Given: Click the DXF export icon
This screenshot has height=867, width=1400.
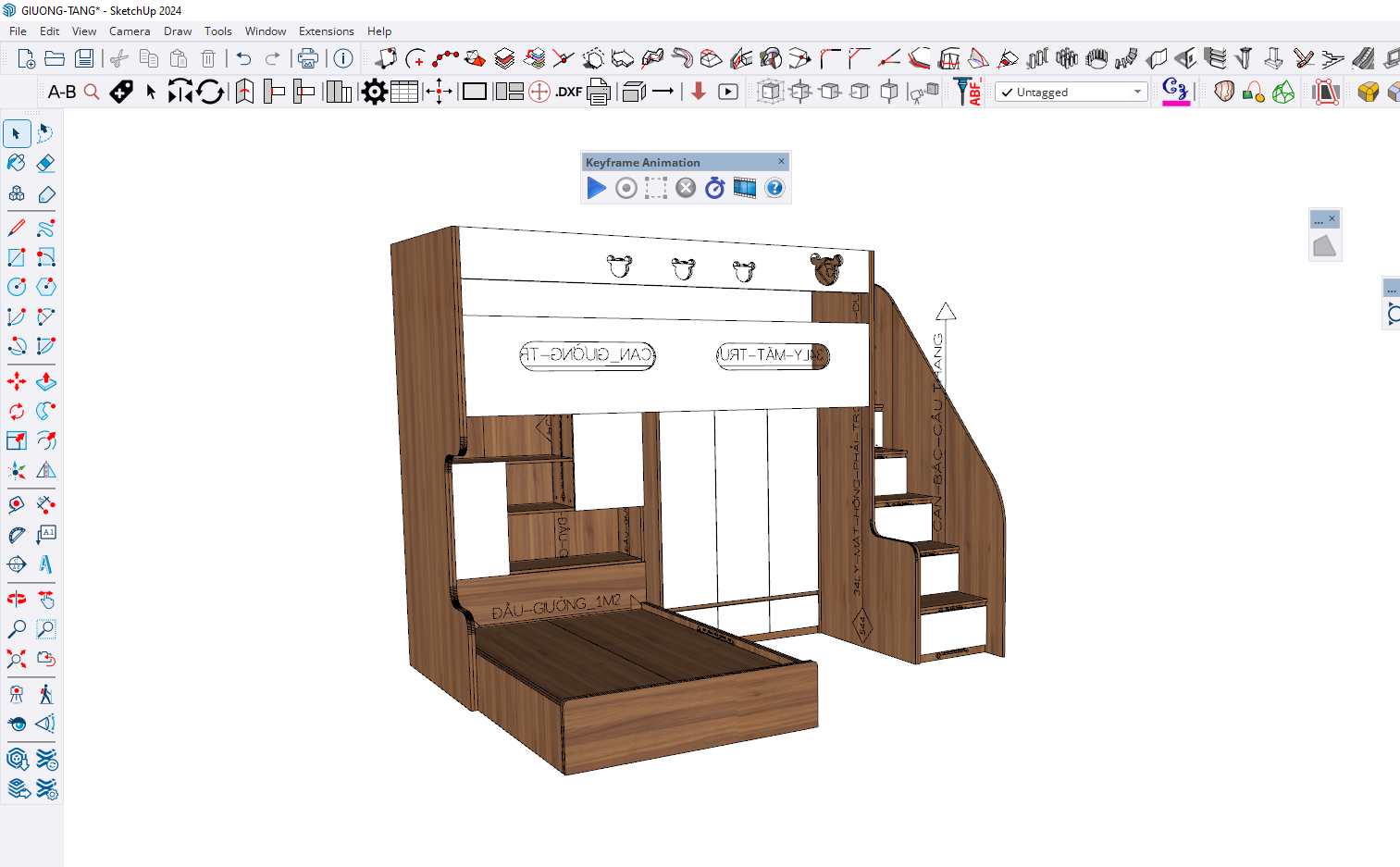Looking at the screenshot, I should 568,92.
